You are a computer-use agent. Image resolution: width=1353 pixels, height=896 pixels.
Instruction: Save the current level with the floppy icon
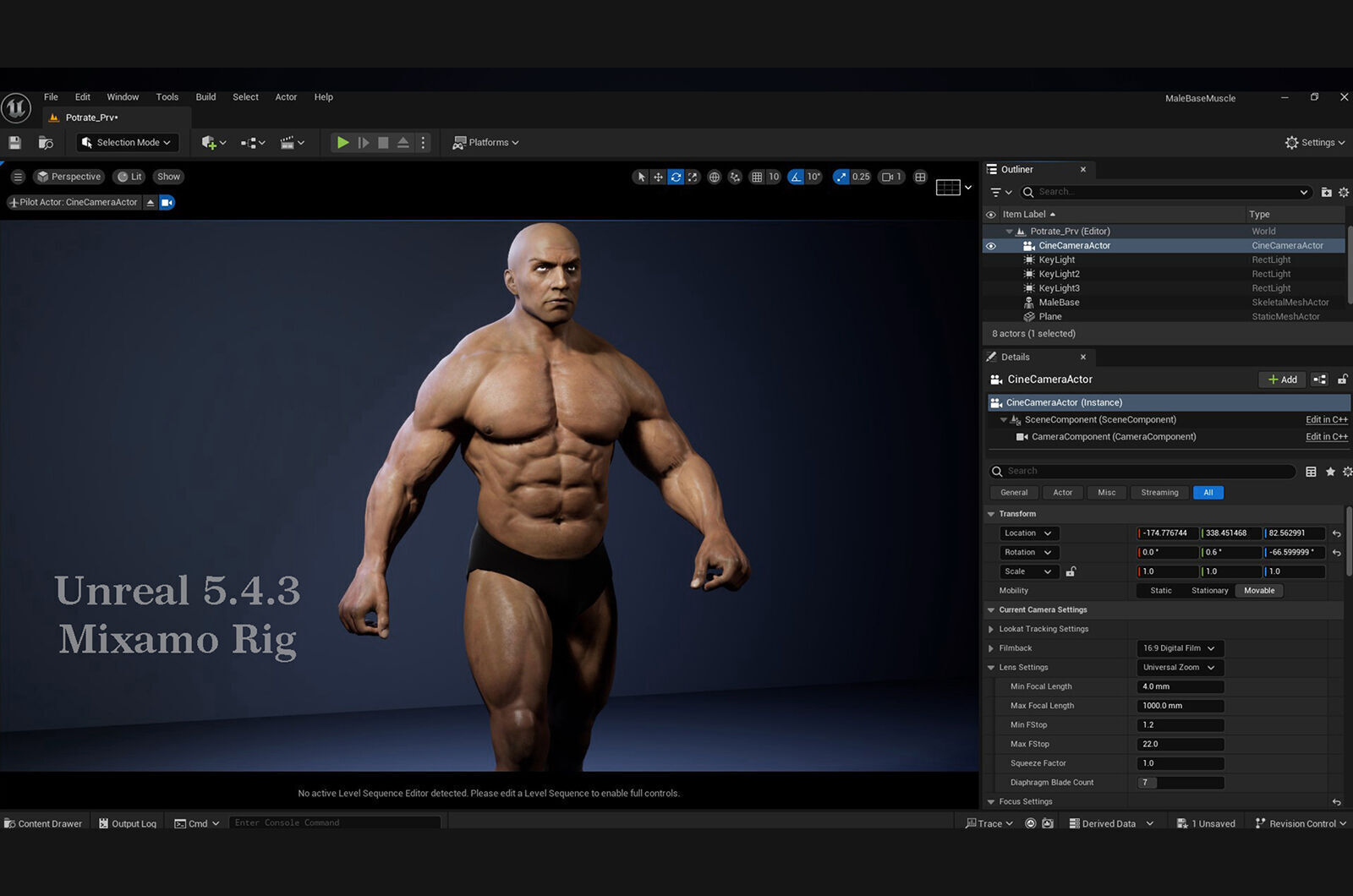14,143
